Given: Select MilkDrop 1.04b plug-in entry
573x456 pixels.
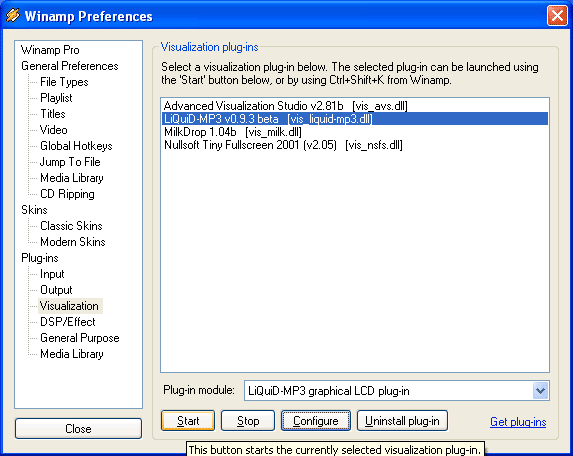Looking at the screenshot, I should 233,132.
